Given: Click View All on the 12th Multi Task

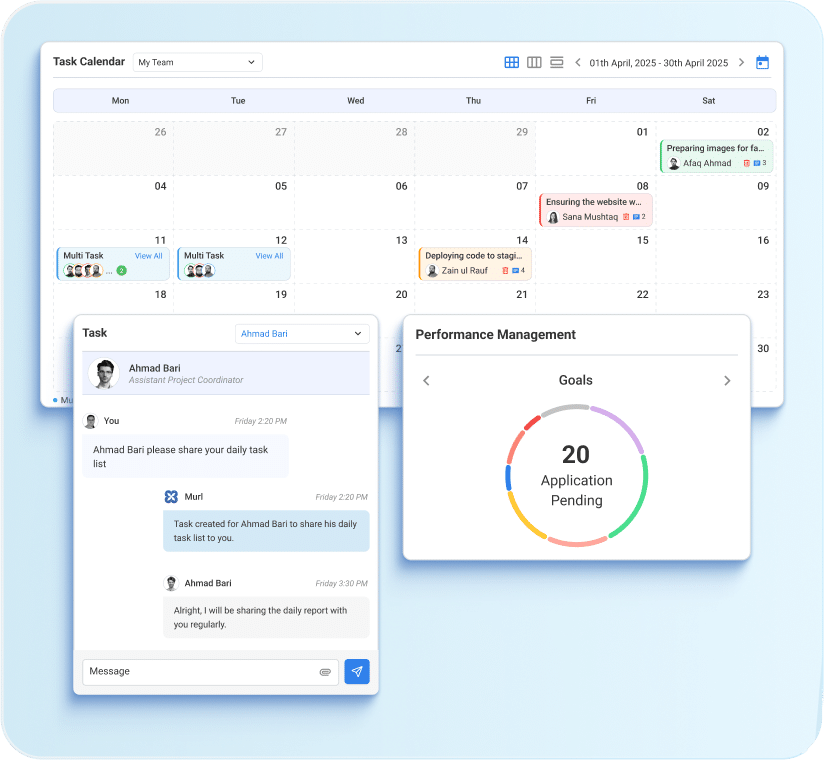Looking at the screenshot, I should click(x=269, y=256).
